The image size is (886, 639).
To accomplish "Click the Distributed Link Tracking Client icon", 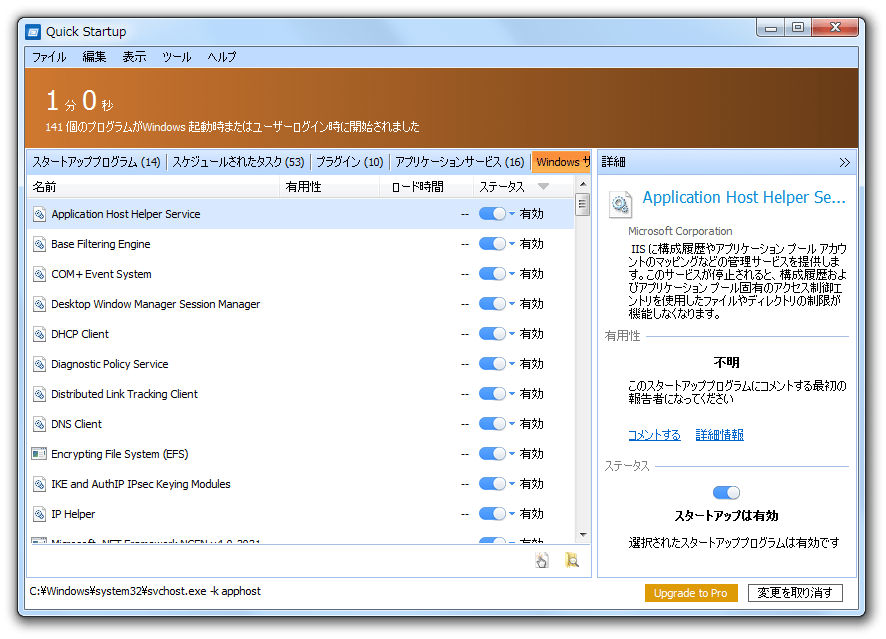I will coord(39,394).
